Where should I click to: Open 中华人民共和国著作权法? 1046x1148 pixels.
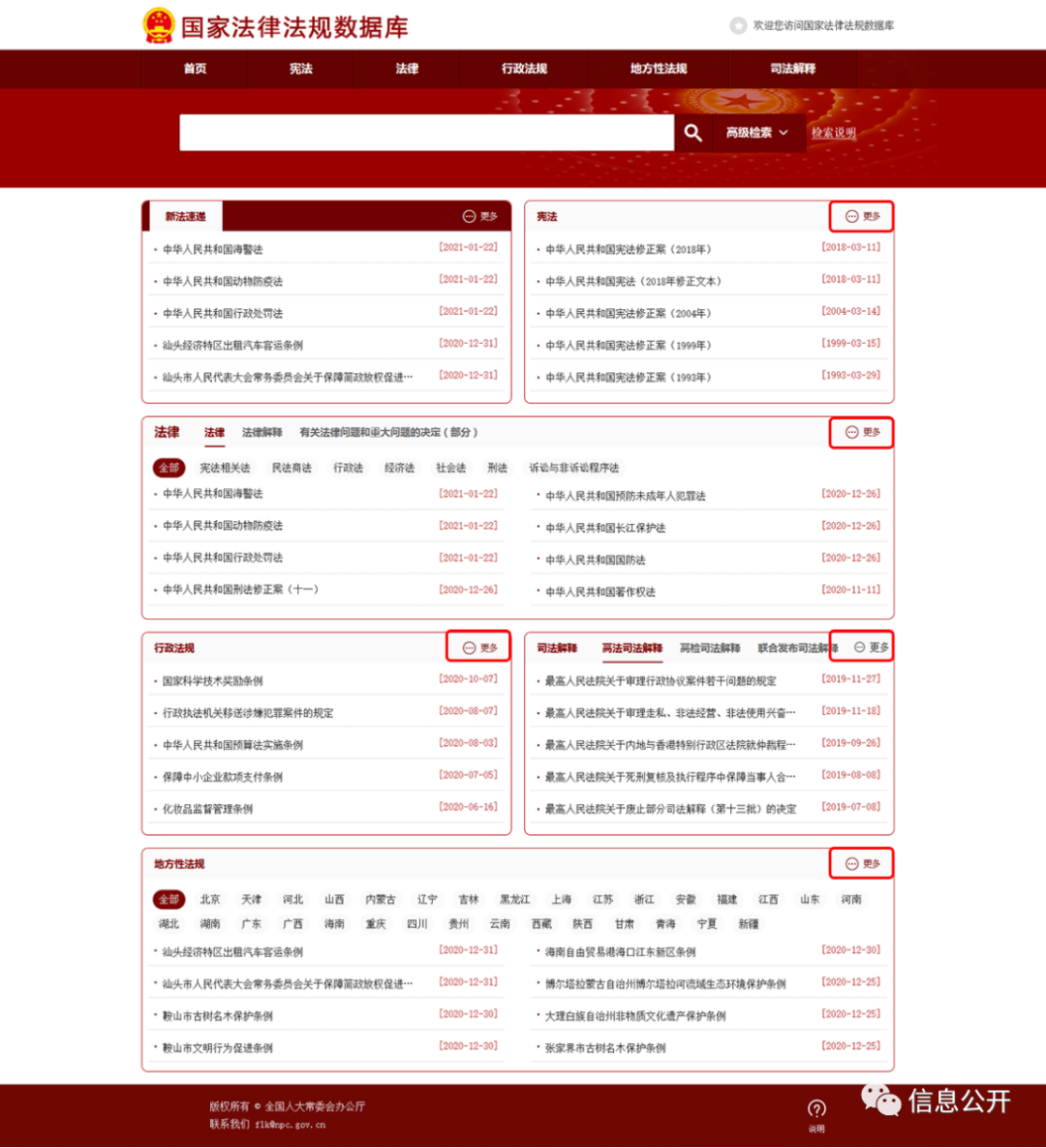tap(600, 592)
